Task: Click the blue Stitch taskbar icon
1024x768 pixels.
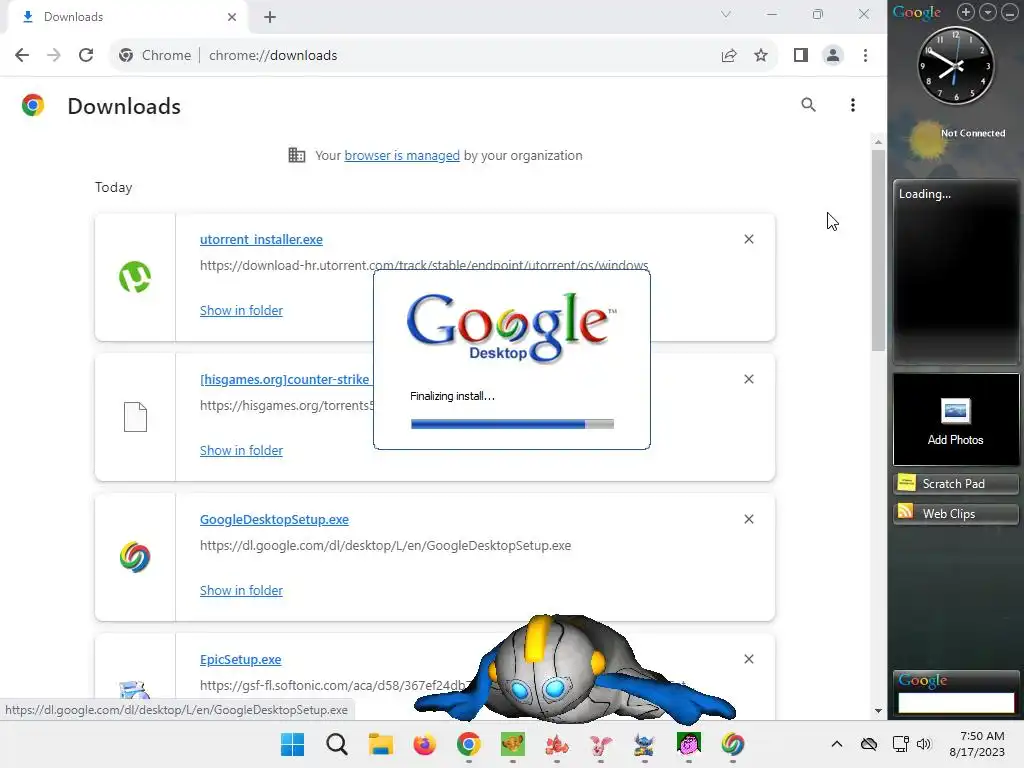Action: 645,744
